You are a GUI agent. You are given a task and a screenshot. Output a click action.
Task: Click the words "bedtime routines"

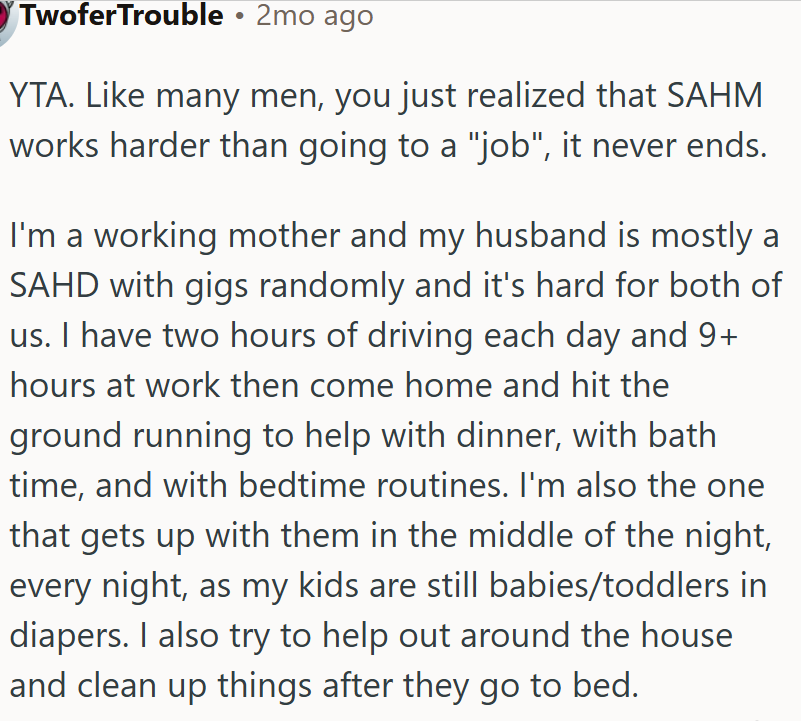371,485
